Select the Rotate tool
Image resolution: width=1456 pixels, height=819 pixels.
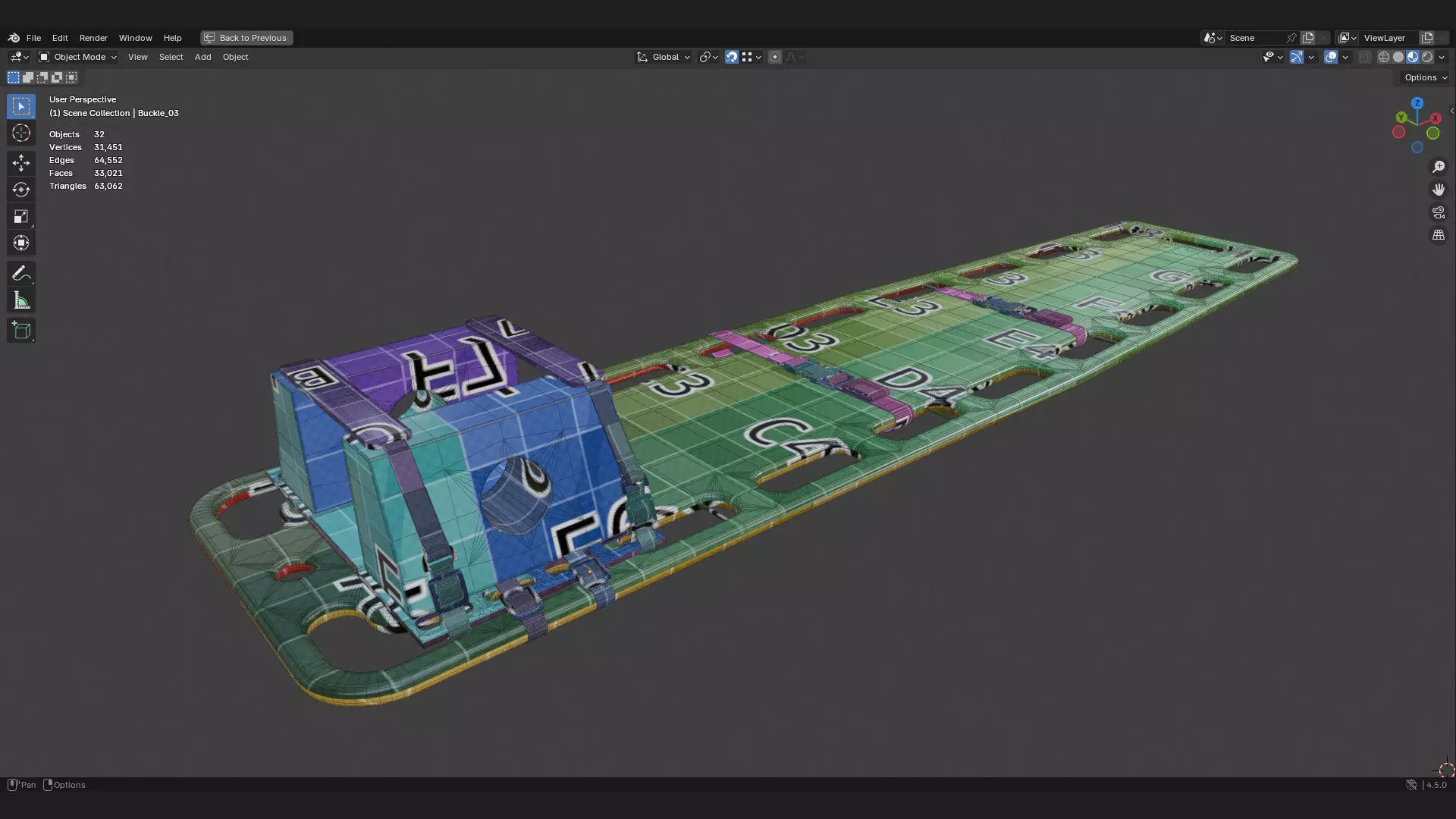20,190
